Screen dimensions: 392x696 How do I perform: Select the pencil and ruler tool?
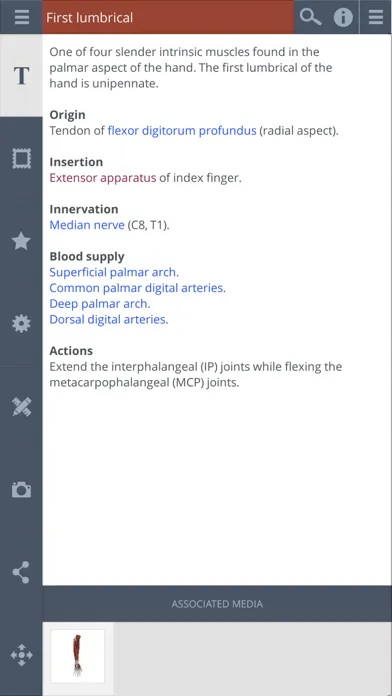tap(21, 407)
